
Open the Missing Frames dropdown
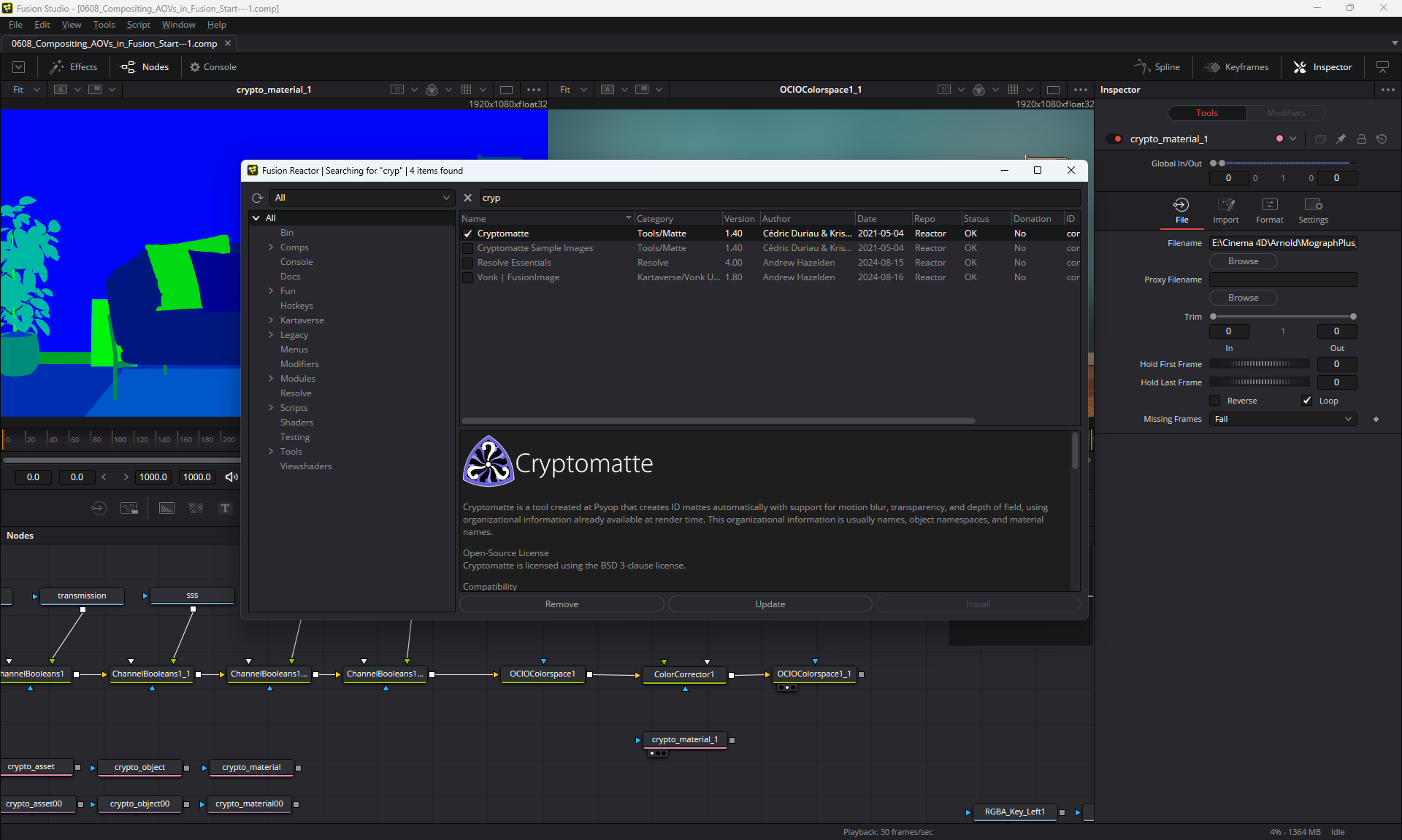tap(1283, 419)
